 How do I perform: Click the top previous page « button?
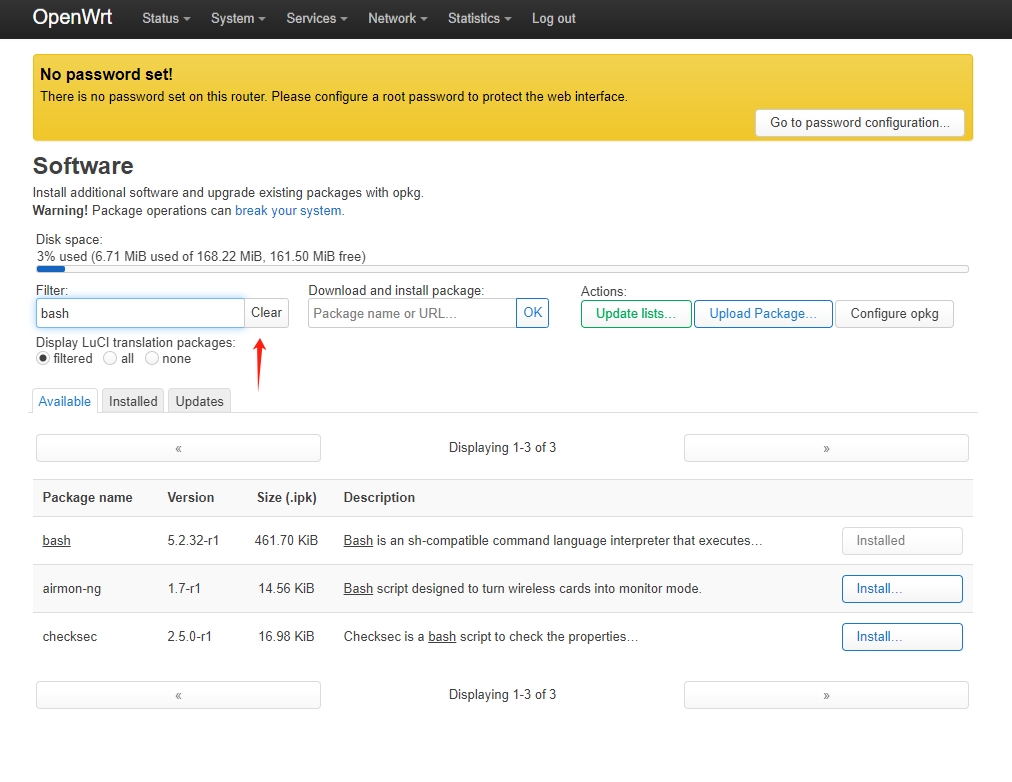click(x=178, y=448)
